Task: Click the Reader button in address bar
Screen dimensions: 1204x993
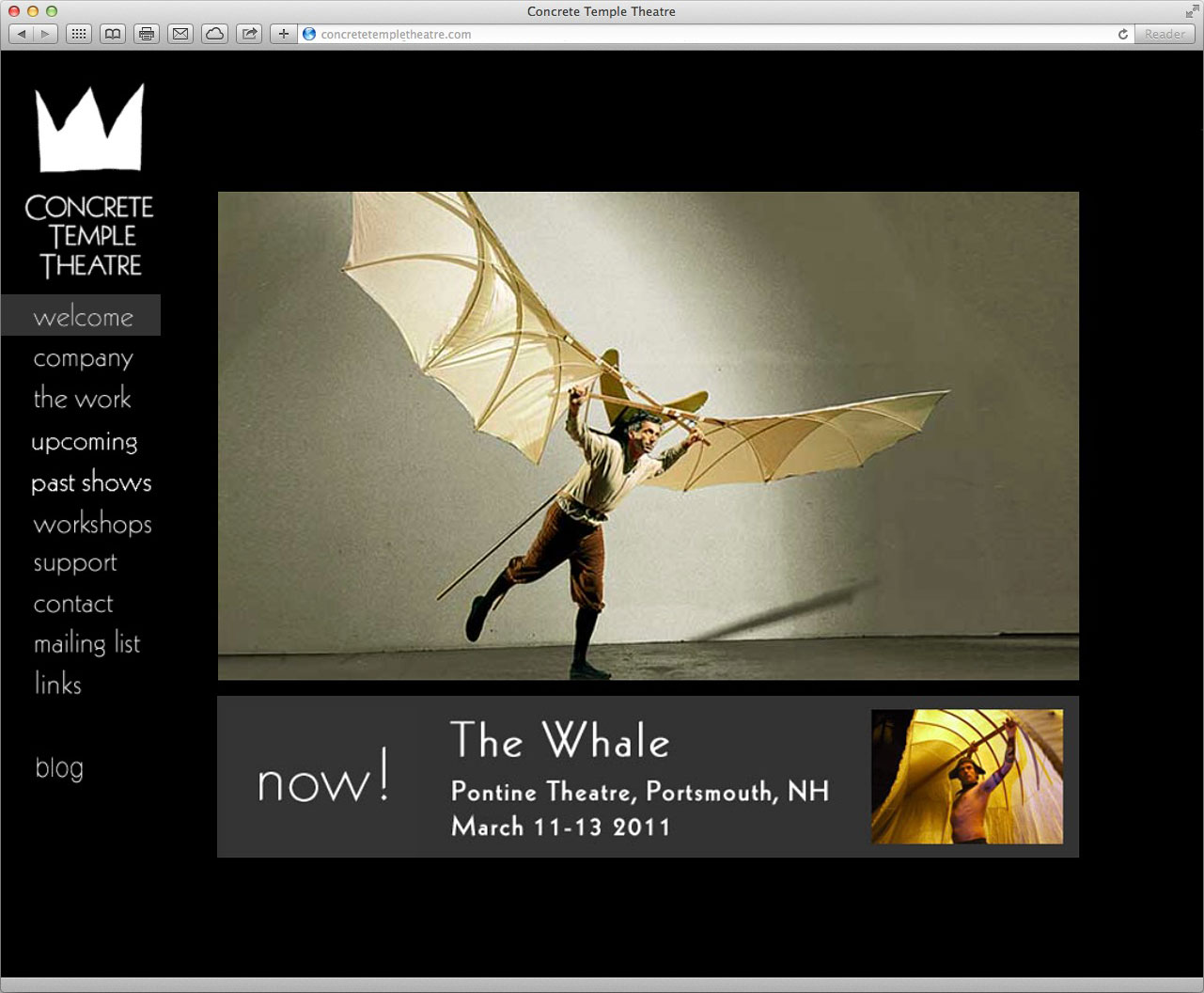Action: (1165, 34)
